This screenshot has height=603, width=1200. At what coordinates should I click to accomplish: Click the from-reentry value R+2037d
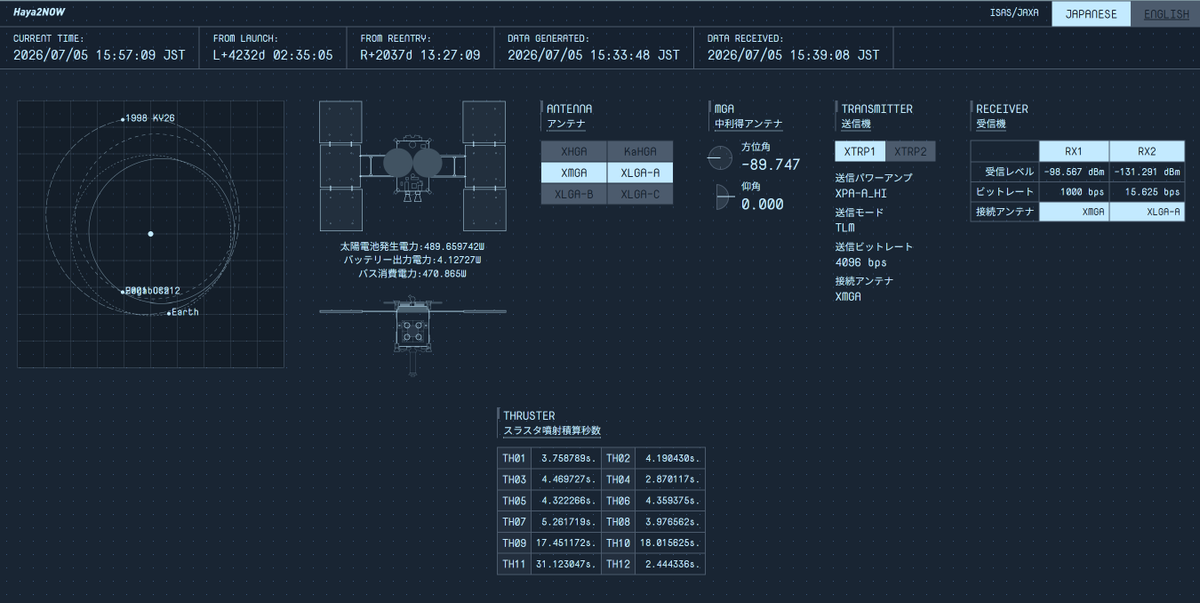pos(420,55)
